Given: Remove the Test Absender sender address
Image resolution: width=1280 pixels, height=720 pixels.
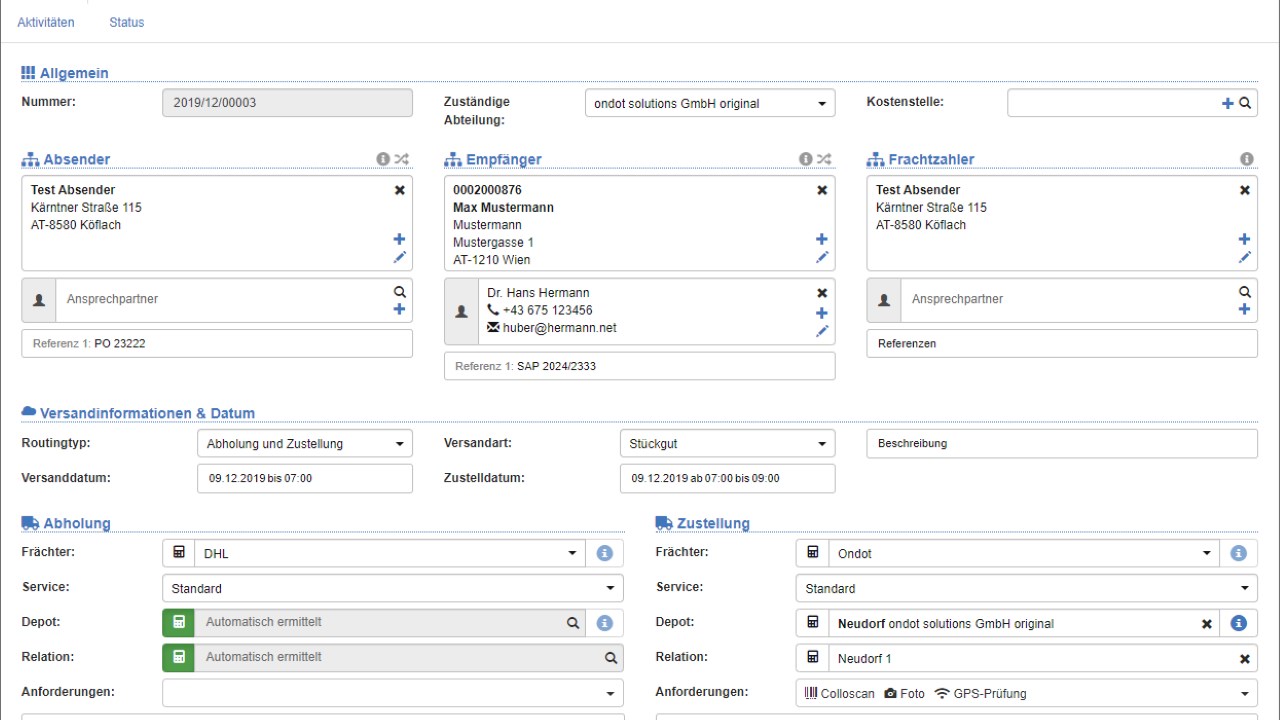Looking at the screenshot, I should (400, 190).
